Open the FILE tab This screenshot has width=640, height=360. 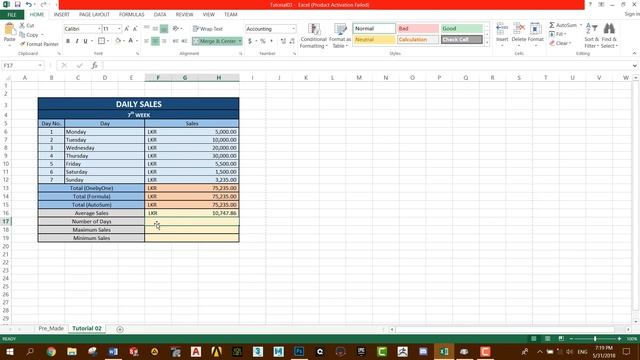pos(12,15)
